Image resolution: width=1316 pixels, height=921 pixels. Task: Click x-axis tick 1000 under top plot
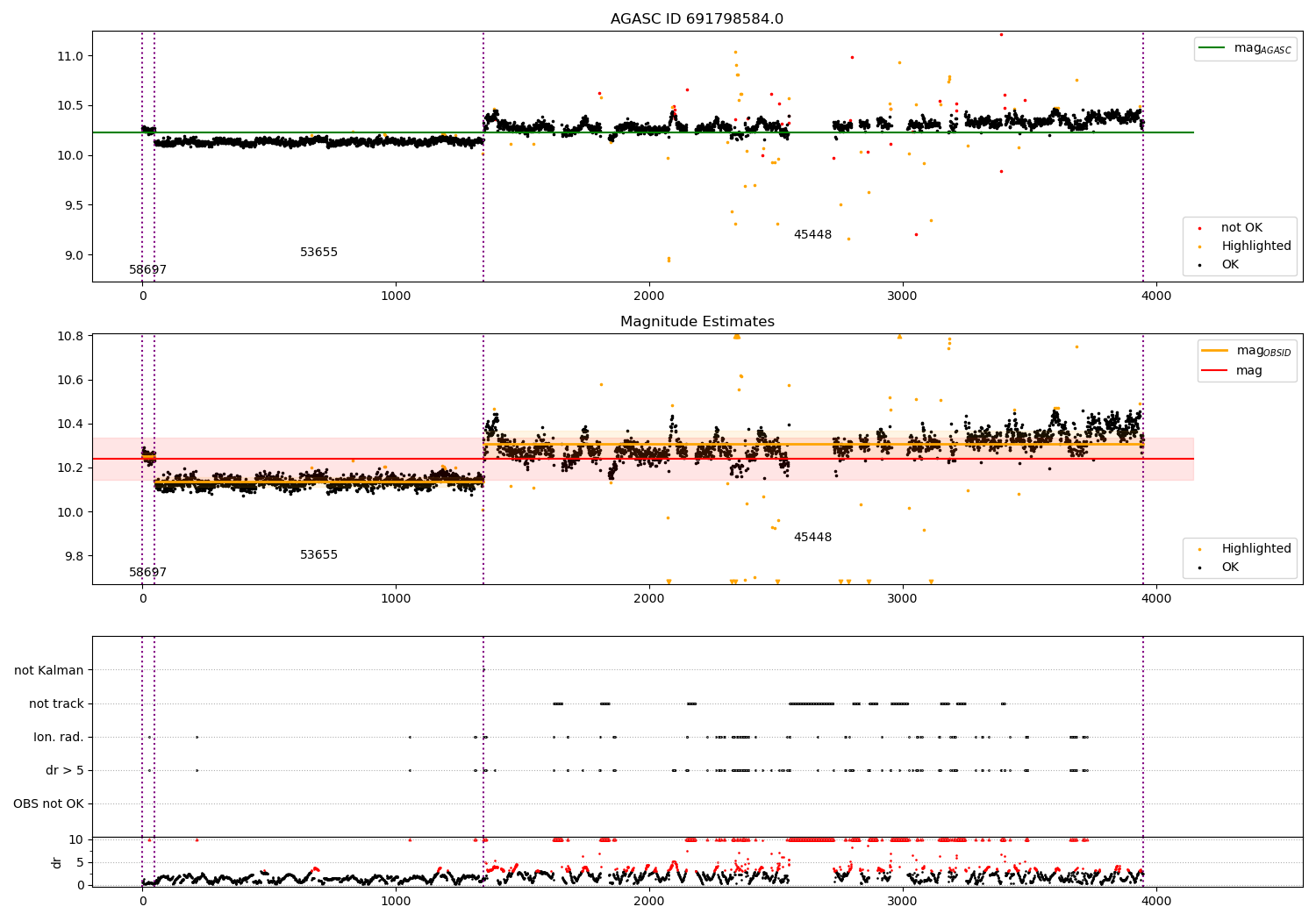(396, 296)
